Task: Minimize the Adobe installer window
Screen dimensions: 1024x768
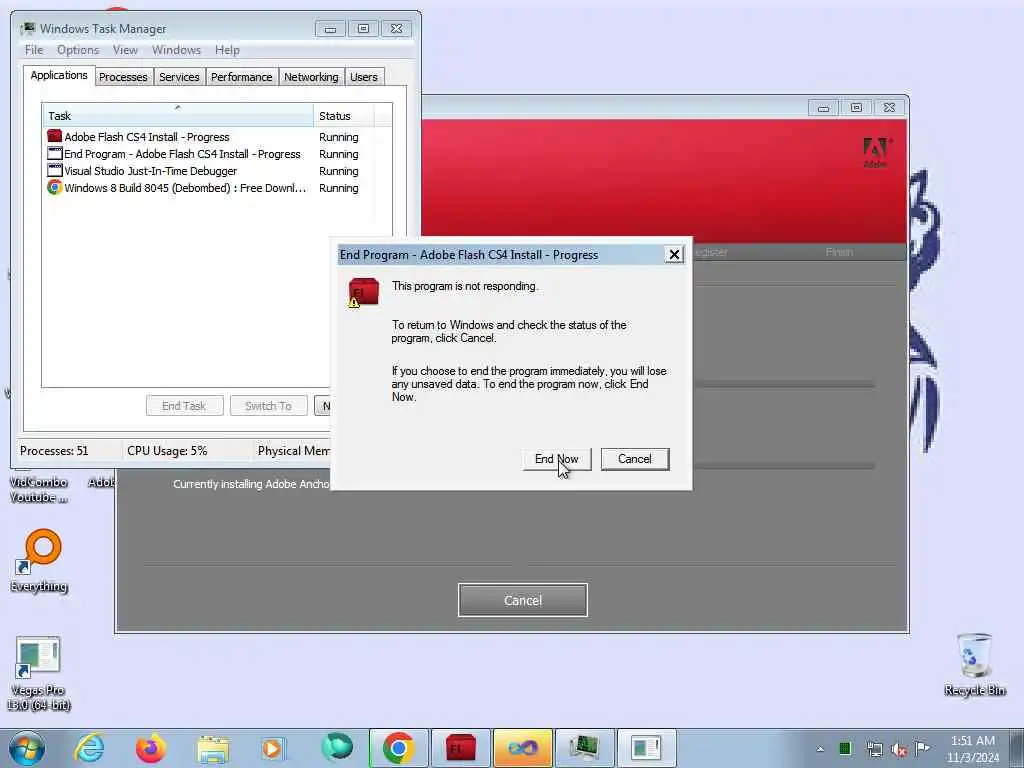Action: [824, 108]
